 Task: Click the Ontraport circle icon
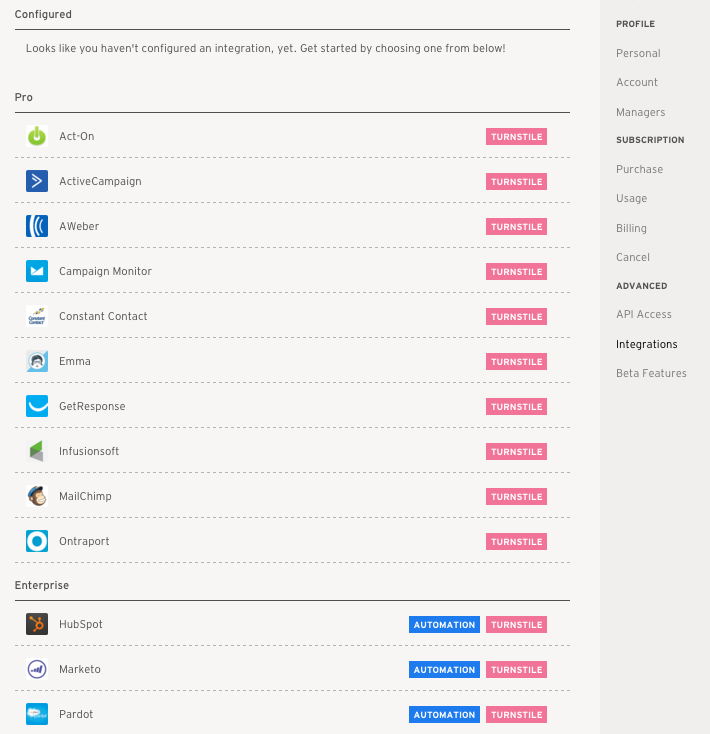(x=37, y=541)
